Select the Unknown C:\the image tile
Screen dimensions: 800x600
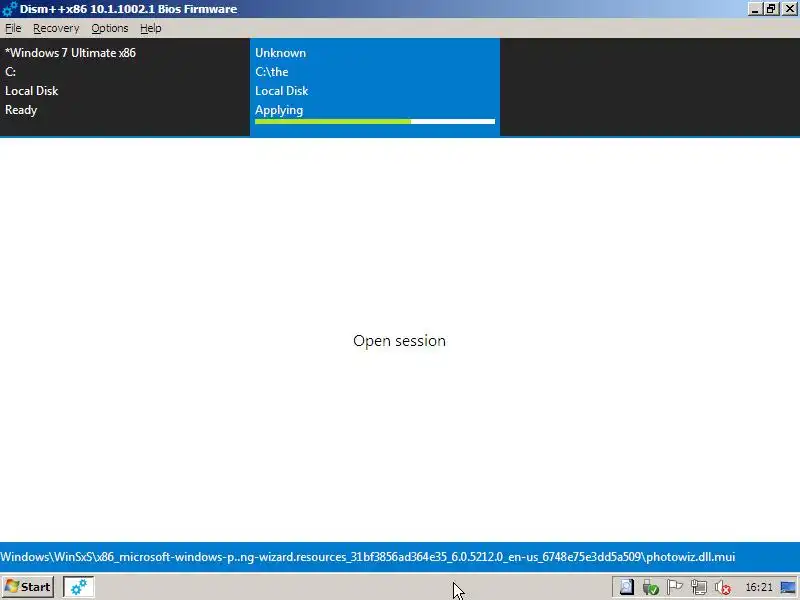point(375,87)
